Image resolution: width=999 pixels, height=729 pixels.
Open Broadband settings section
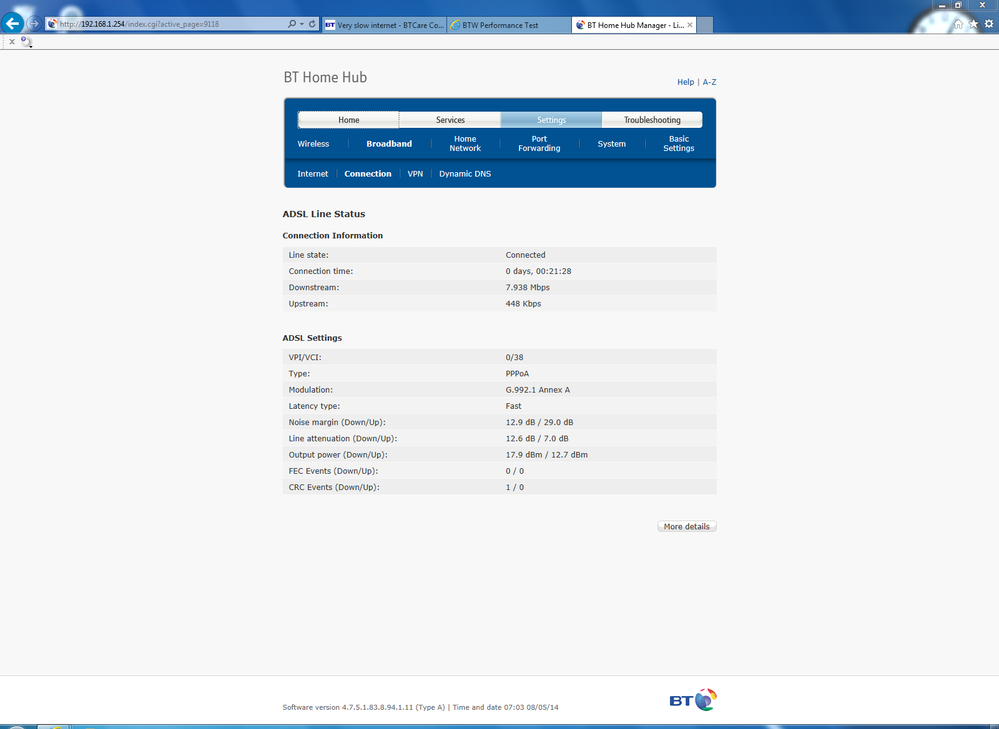389,144
